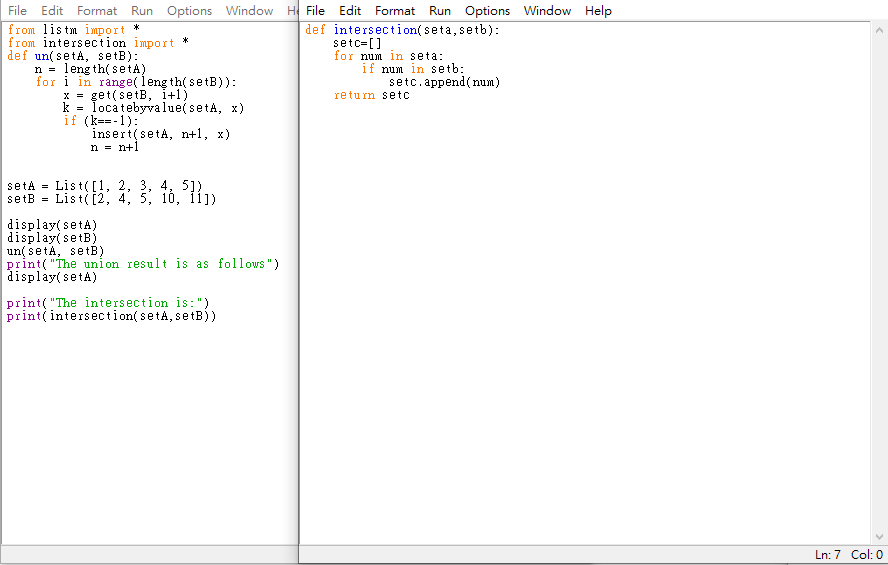
Task: Click the 'insert(setA, n+1, x)' line
Action: click(161, 134)
